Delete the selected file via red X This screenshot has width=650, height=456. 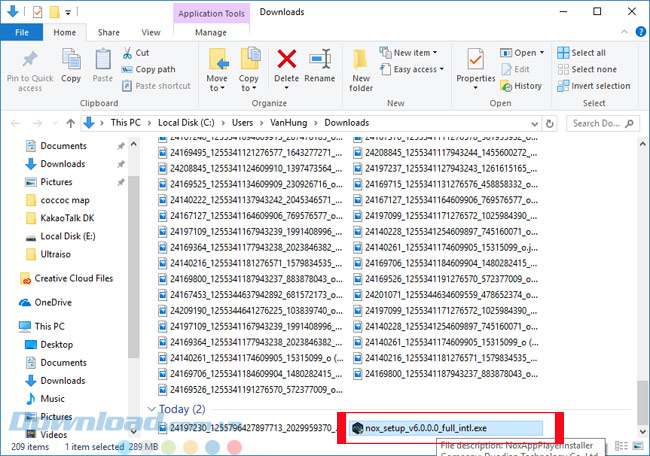pos(286,60)
